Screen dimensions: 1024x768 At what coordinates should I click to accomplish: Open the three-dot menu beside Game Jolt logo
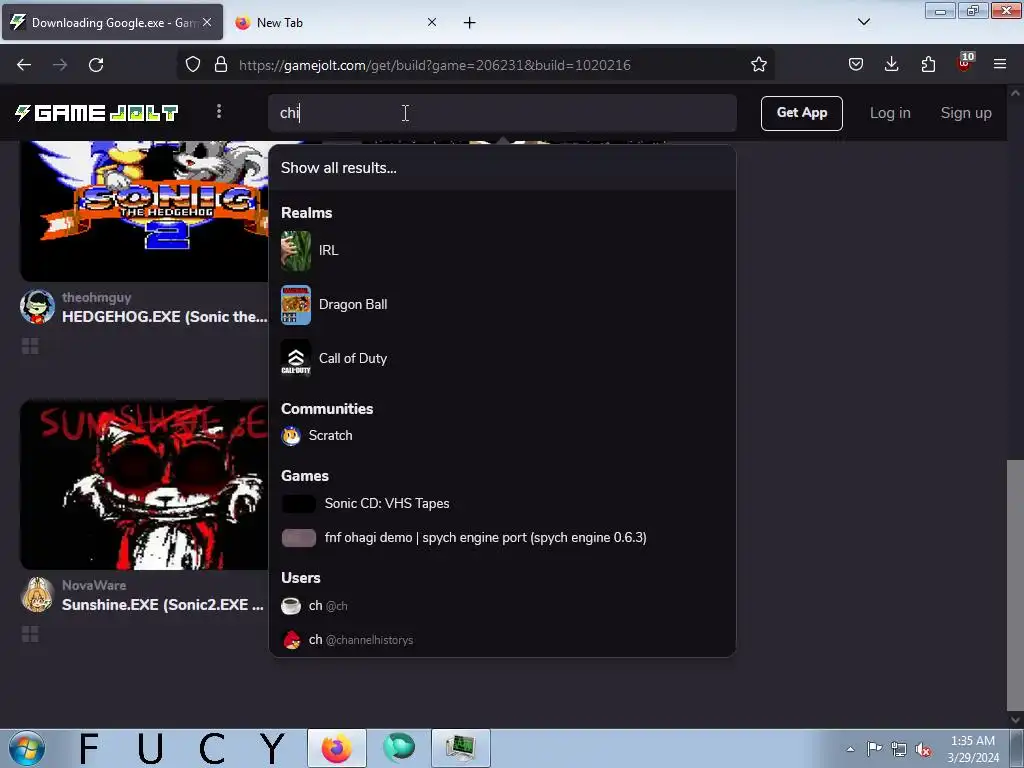(x=219, y=112)
